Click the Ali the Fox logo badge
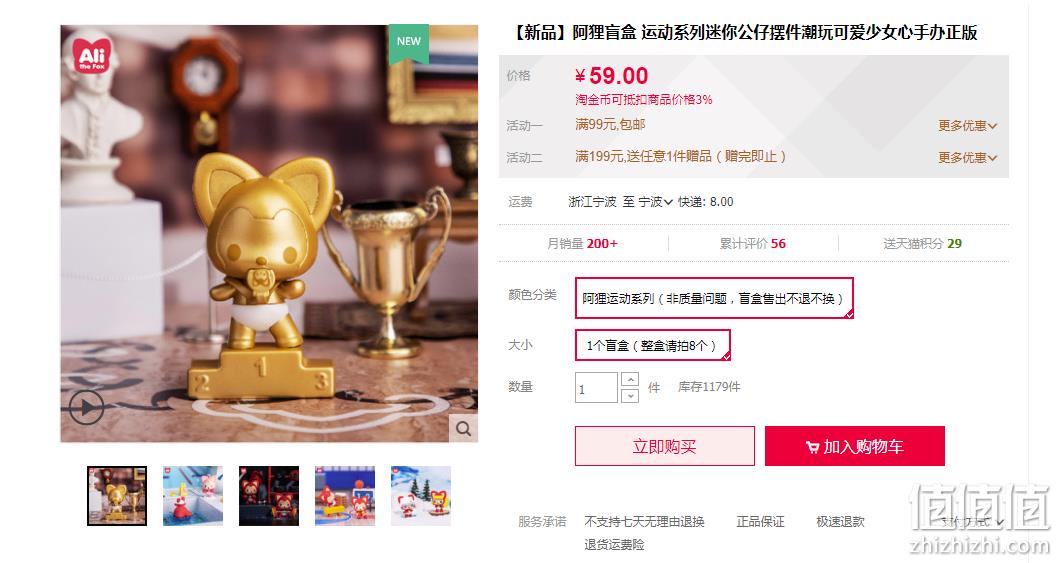This screenshot has height=563, width=1059. click(93, 55)
